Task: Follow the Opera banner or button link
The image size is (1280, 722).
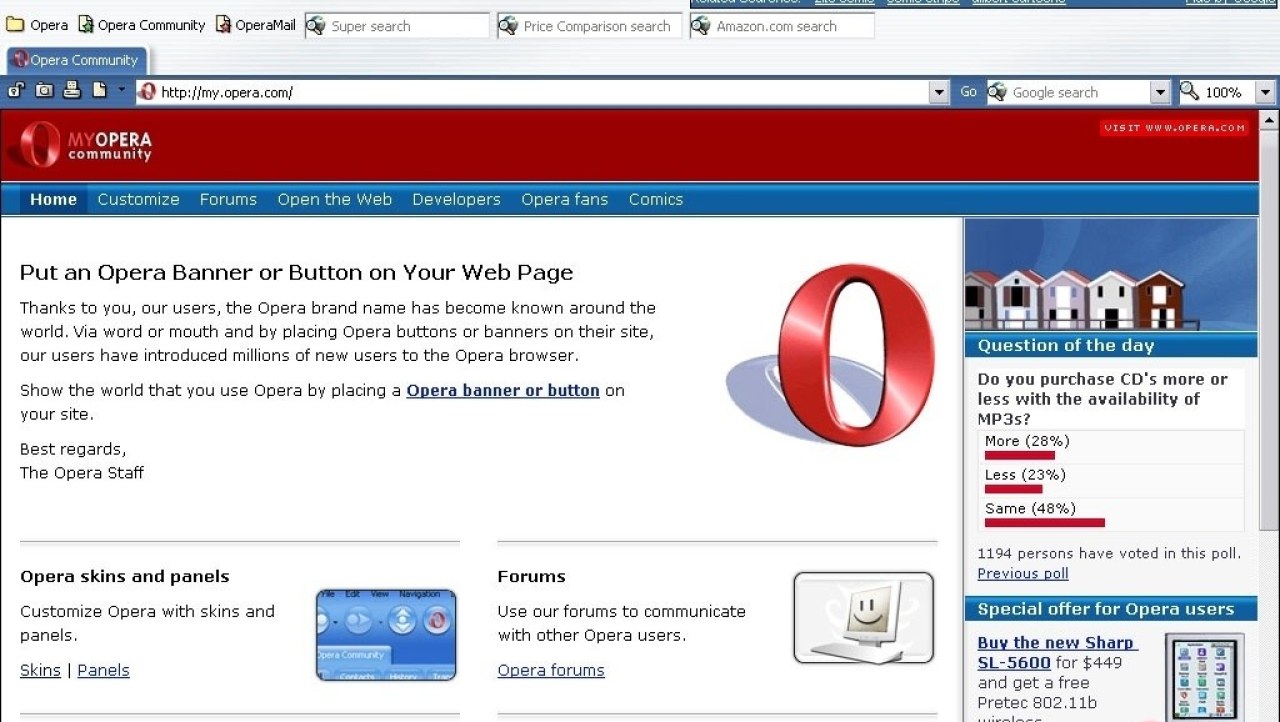Action: [x=503, y=390]
